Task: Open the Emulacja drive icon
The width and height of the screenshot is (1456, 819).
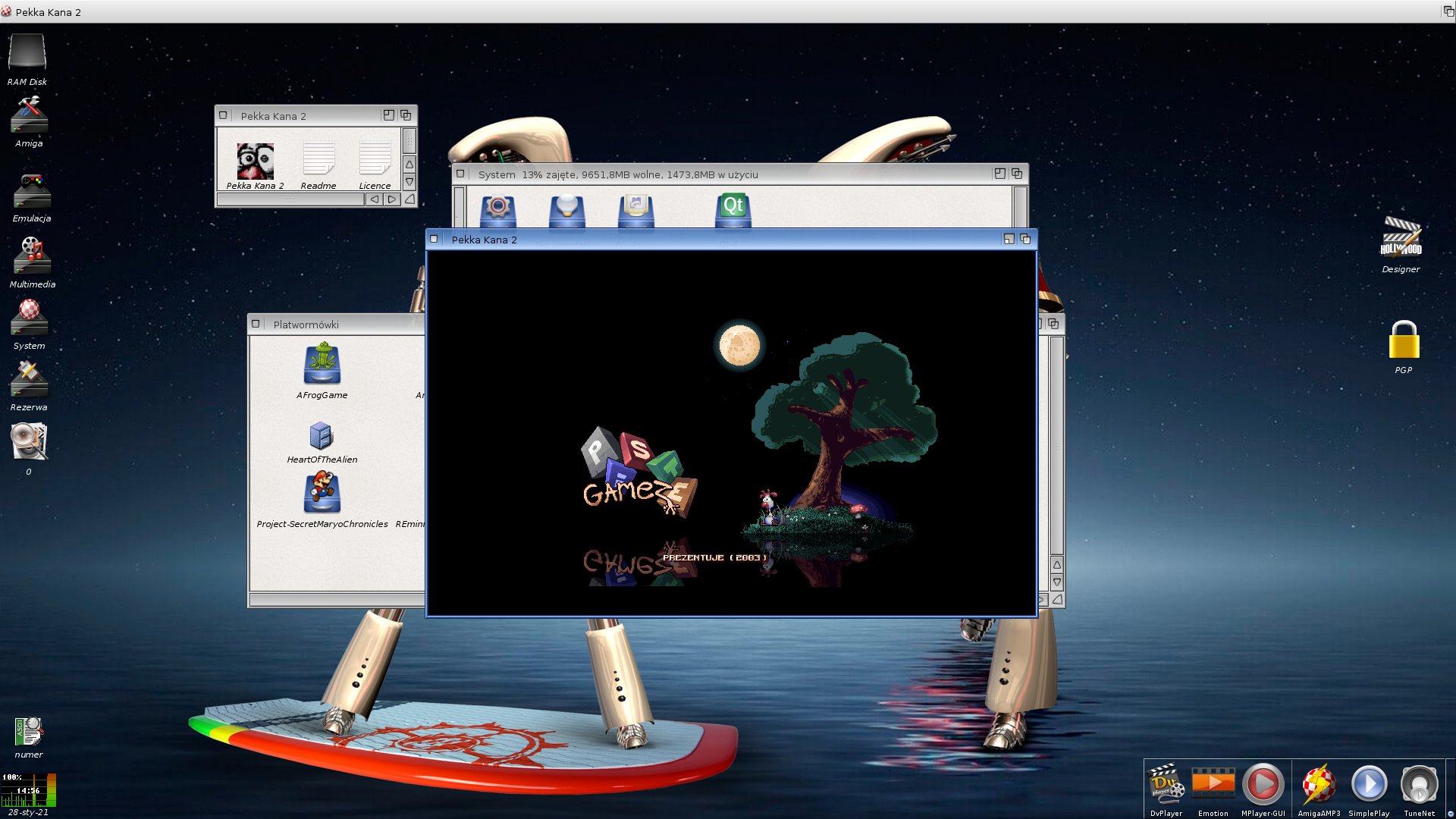Action: point(31,191)
